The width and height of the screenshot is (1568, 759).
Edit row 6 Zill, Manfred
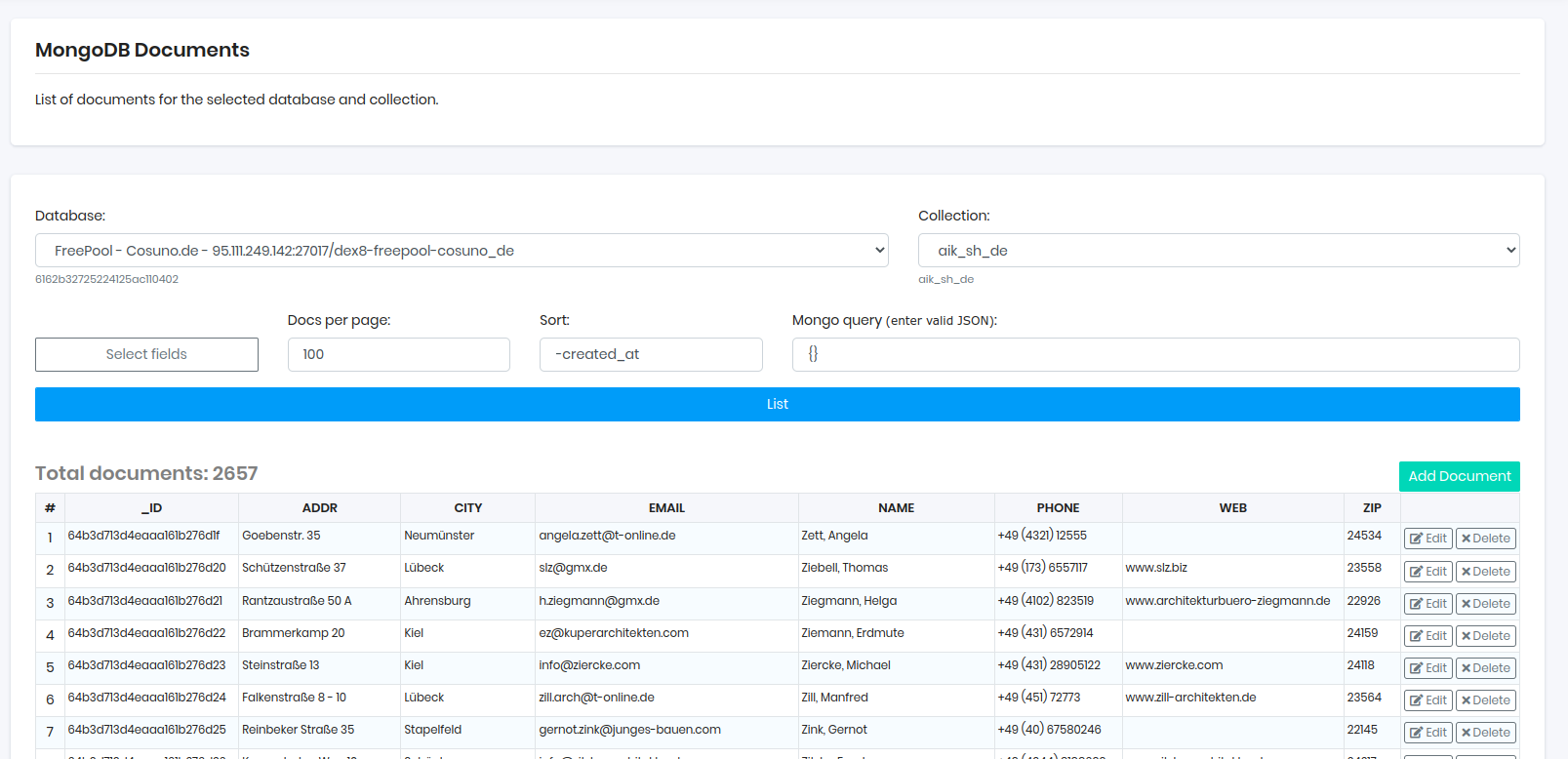(1428, 700)
